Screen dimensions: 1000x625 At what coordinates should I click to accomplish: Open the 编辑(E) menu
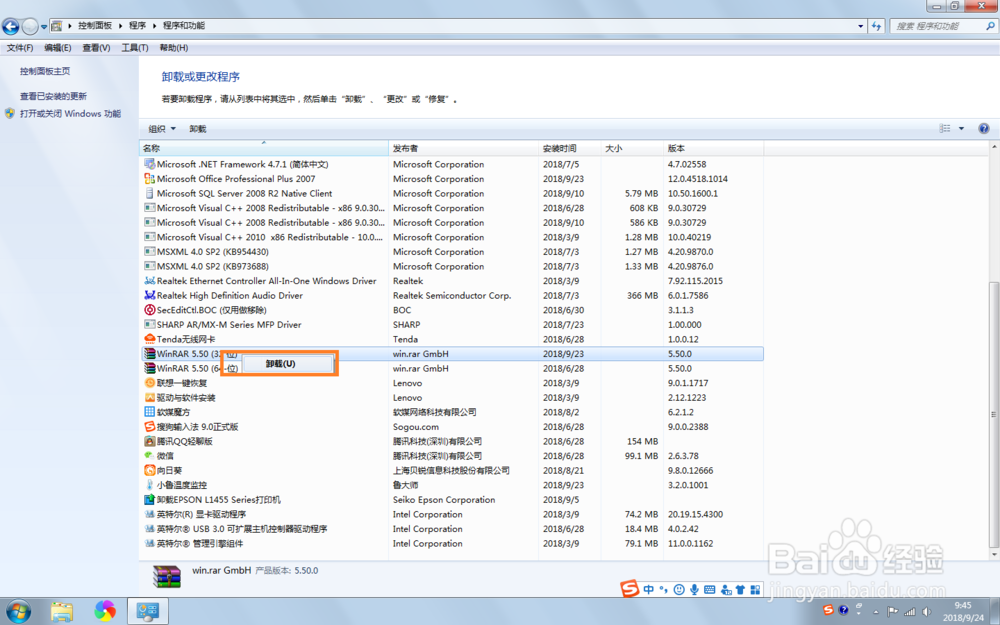click(x=57, y=48)
